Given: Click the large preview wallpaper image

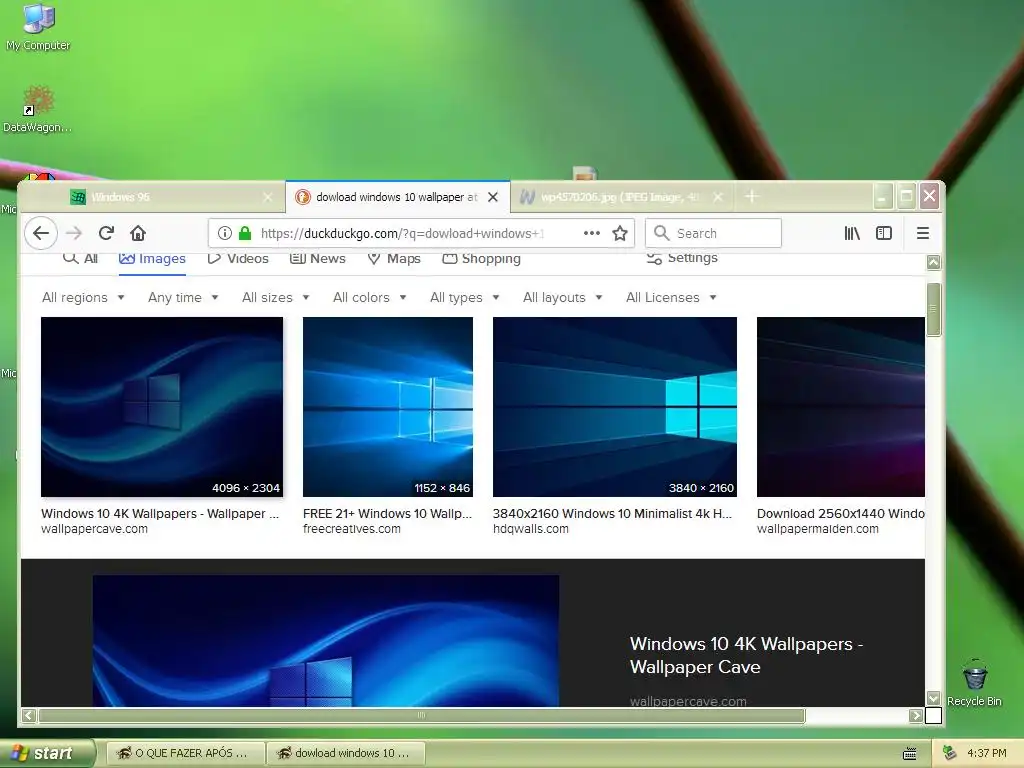Looking at the screenshot, I should [x=326, y=641].
